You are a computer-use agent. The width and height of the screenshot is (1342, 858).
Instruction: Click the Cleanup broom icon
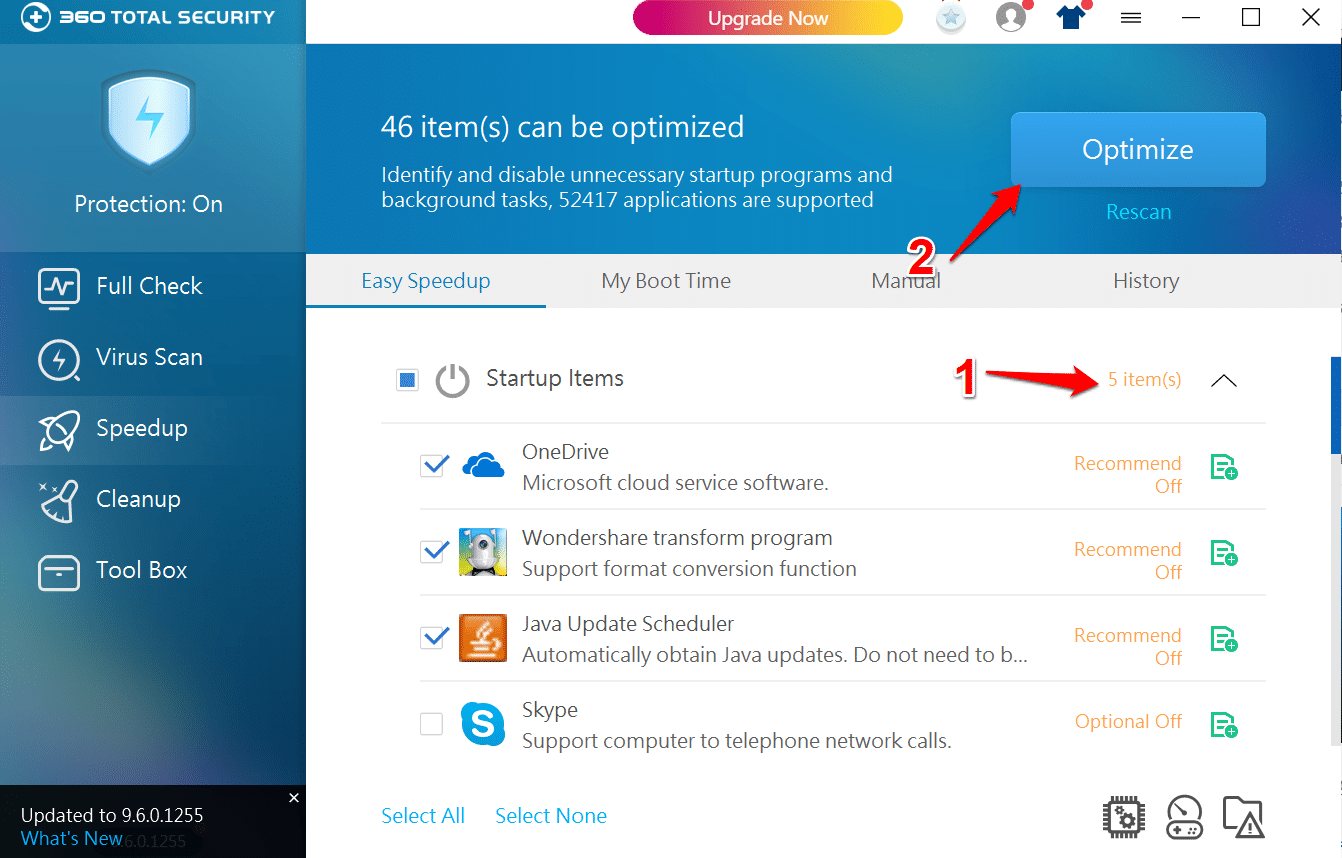tap(57, 501)
